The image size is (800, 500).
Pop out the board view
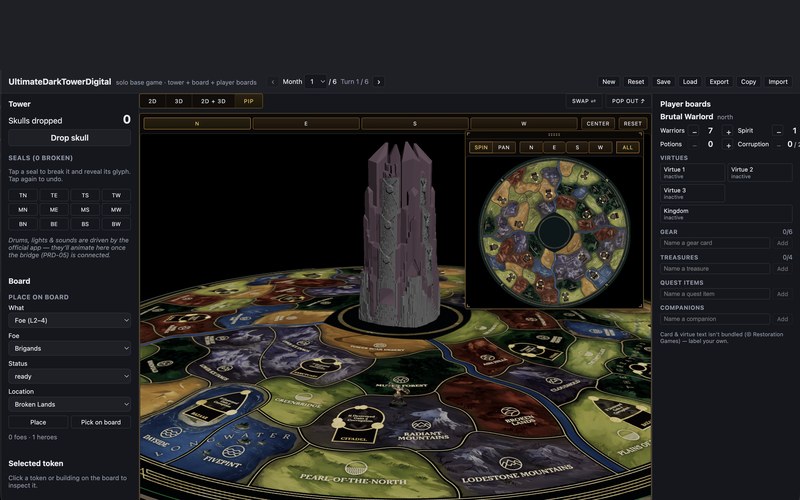[628, 101]
